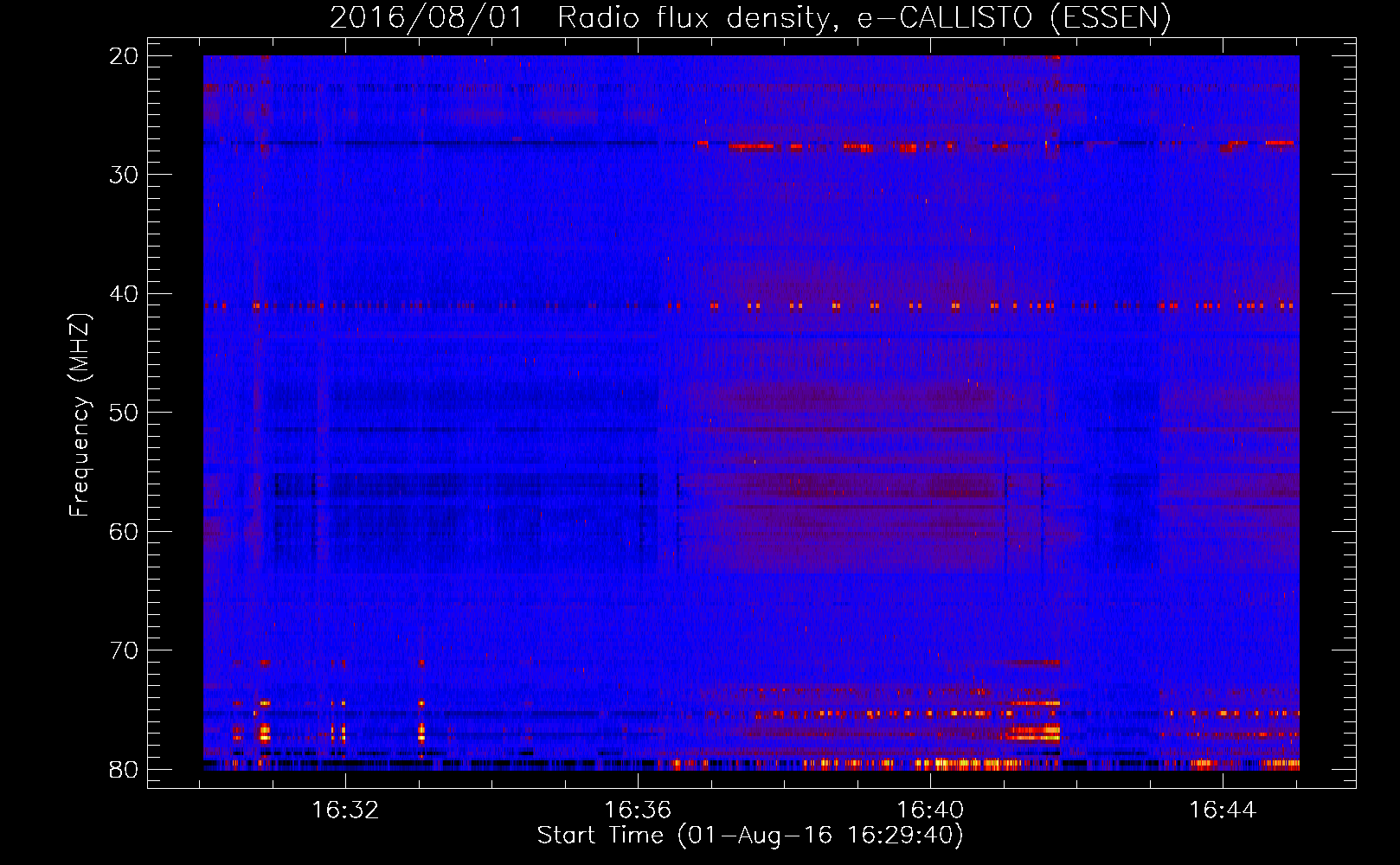The image size is (1400, 865).
Task: Click the 80 frequency tick label
Action: point(124,770)
